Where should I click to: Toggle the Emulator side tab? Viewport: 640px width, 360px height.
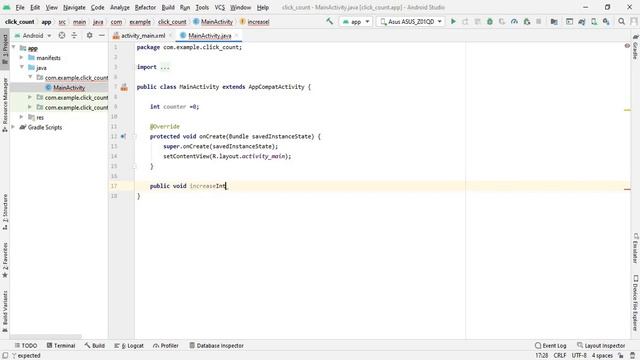coord(636,248)
